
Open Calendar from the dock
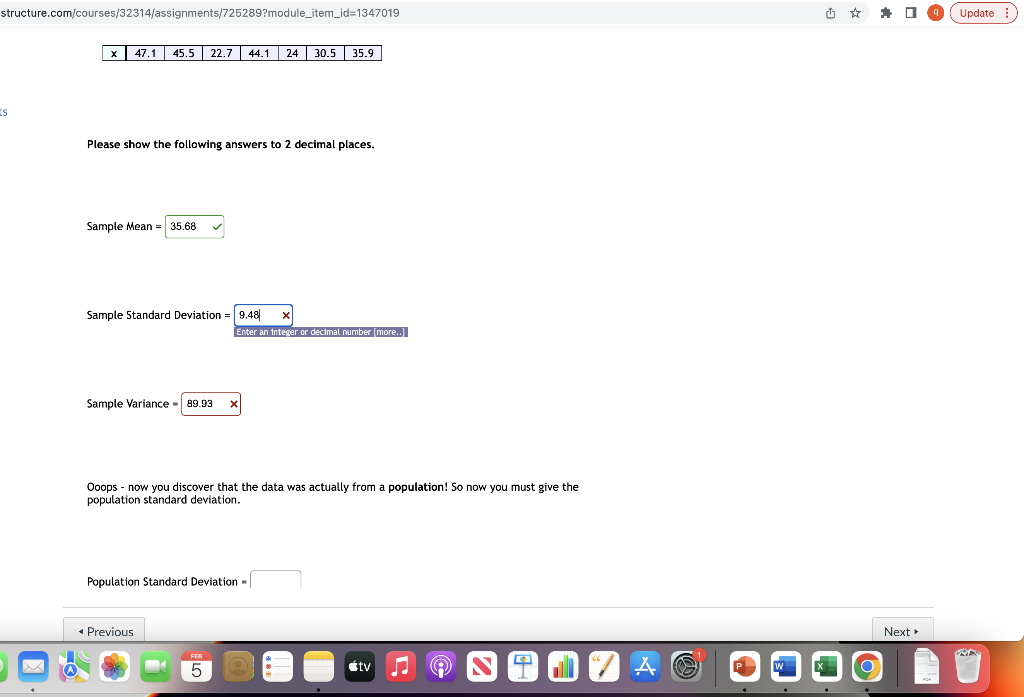tap(197, 667)
